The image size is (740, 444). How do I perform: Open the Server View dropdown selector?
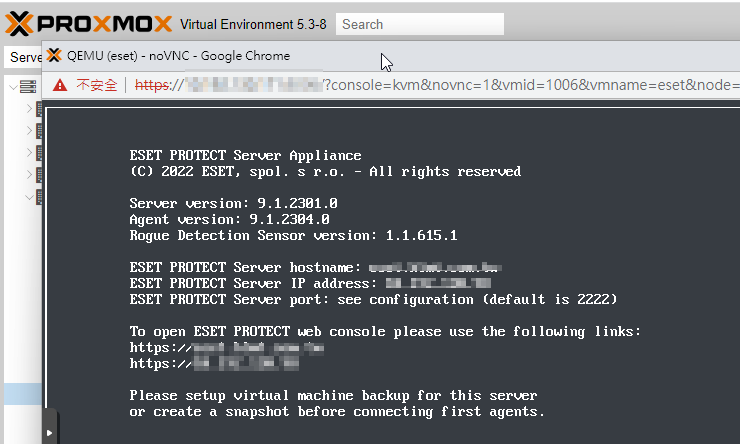coord(24,57)
